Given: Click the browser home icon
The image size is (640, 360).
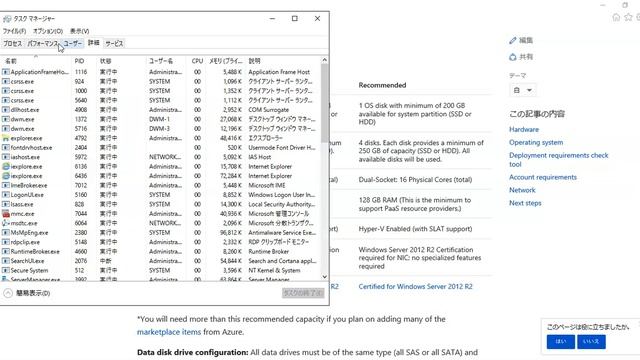Looking at the screenshot, I should pyautogui.click(x=616, y=17).
